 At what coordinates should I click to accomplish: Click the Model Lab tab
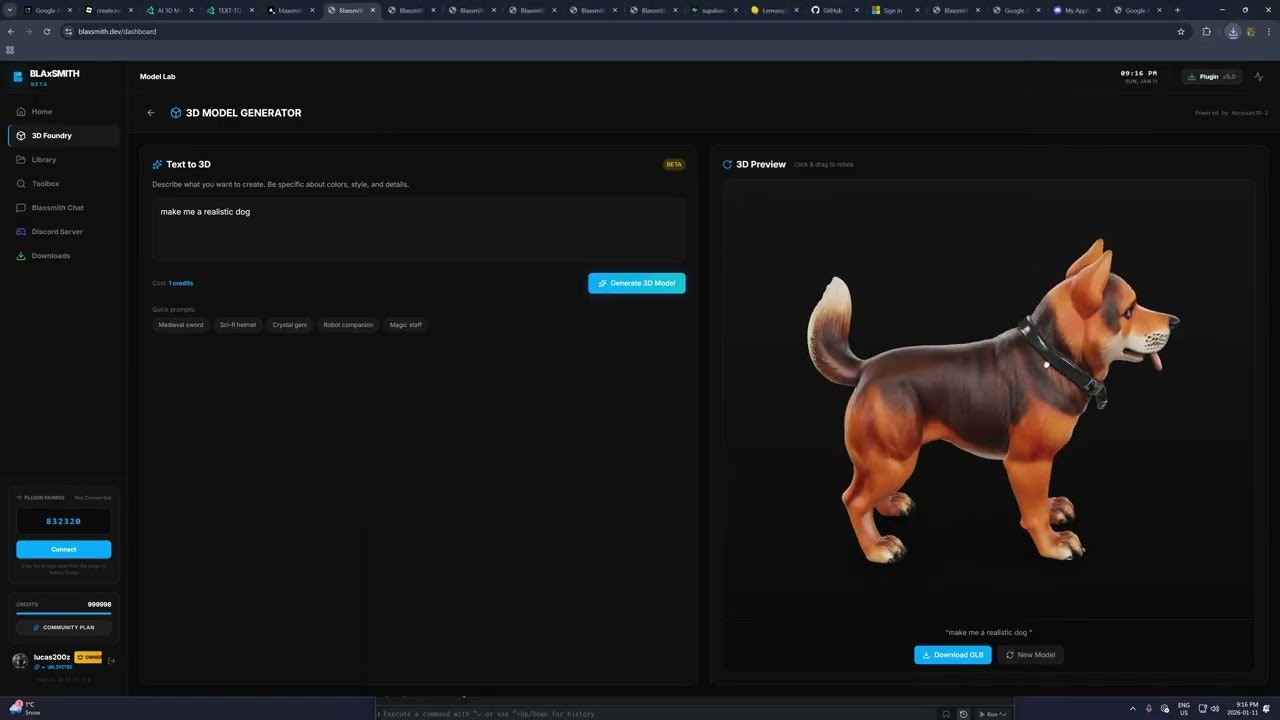click(157, 76)
